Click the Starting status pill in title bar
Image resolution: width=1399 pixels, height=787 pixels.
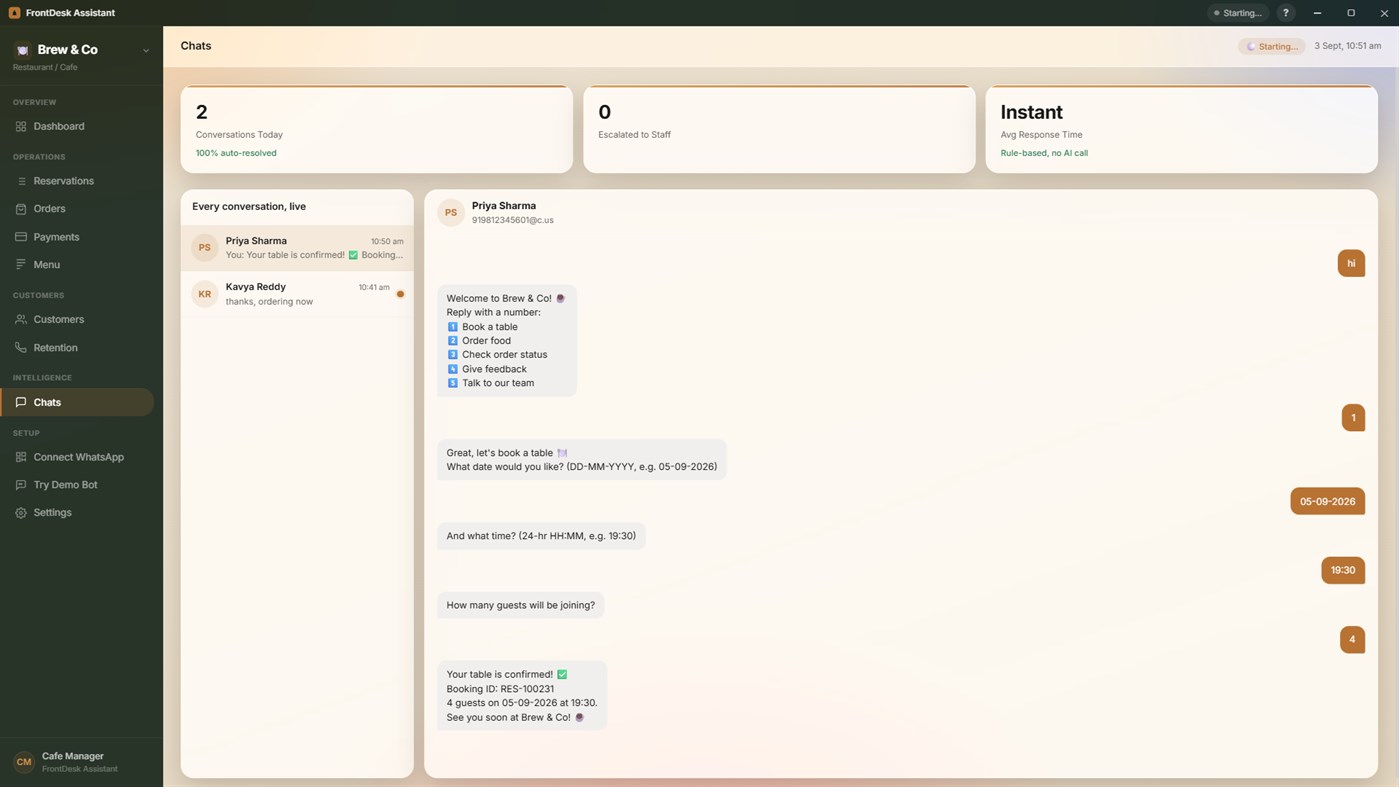(x=1237, y=13)
